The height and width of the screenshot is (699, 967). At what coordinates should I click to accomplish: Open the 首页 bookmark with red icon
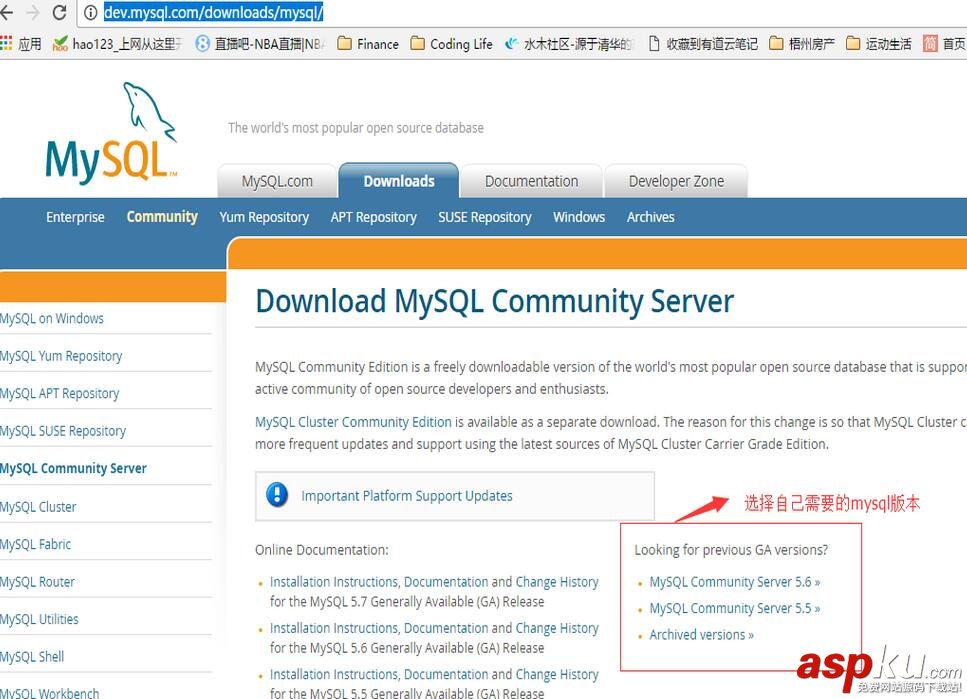tap(944, 44)
